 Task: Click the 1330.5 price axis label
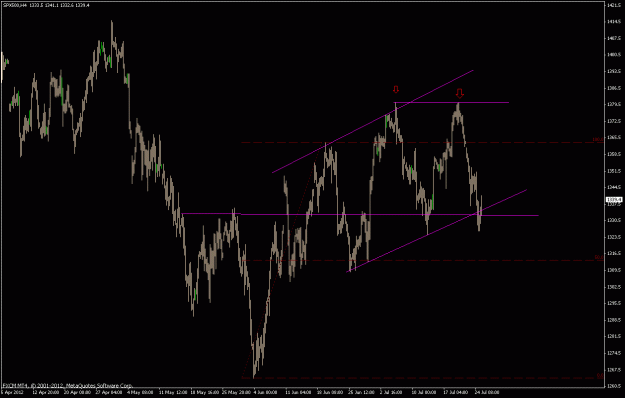click(613, 220)
